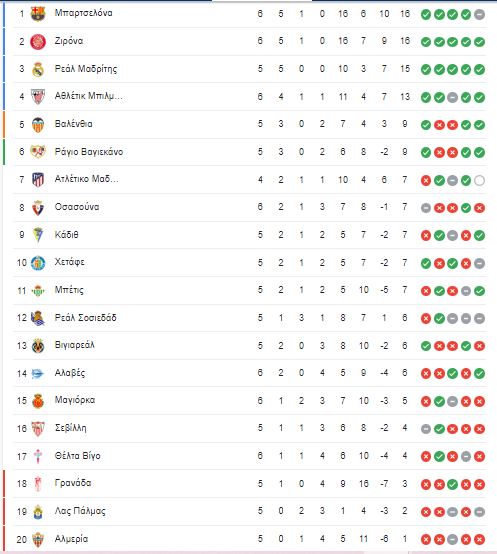Select Barcelona's grey draw form indicator
Image resolution: width=497 pixels, height=554 pixels.
[479, 14]
